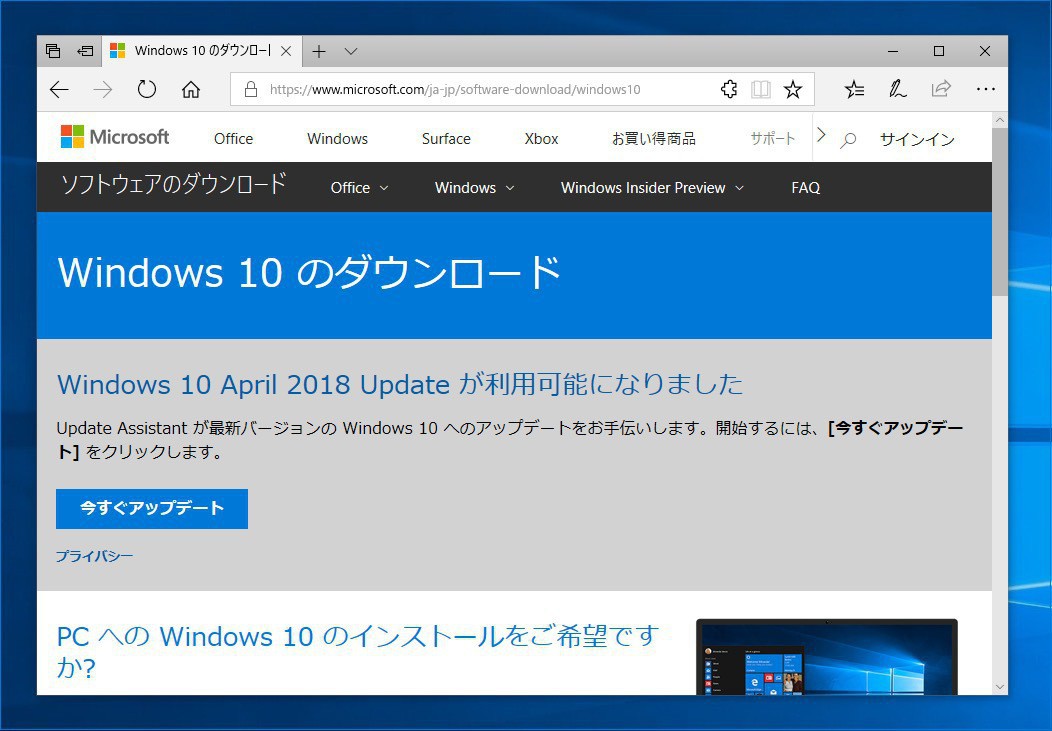Click the laptop screenshot thumbnail

tap(827, 657)
